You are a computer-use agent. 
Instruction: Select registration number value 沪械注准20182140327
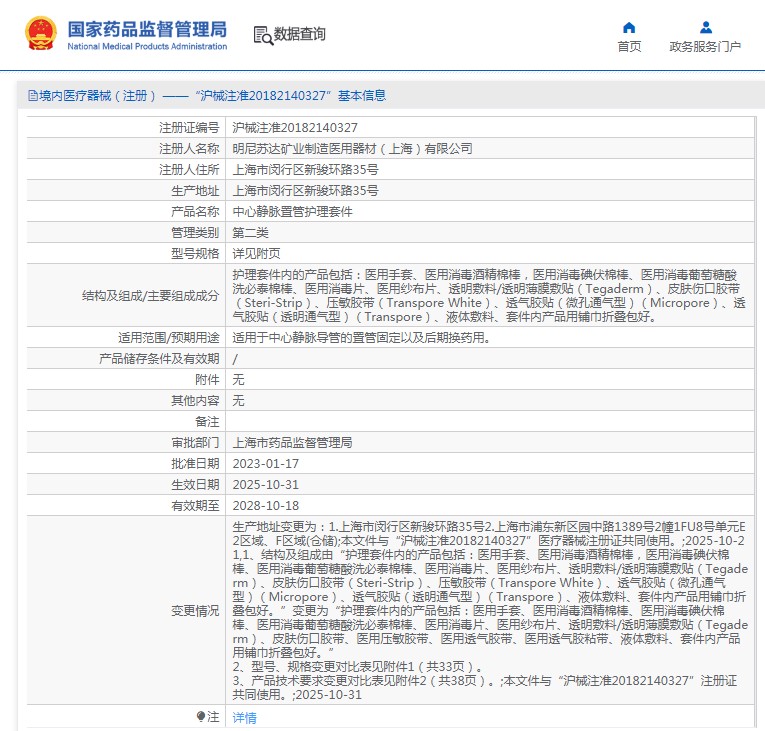point(295,128)
